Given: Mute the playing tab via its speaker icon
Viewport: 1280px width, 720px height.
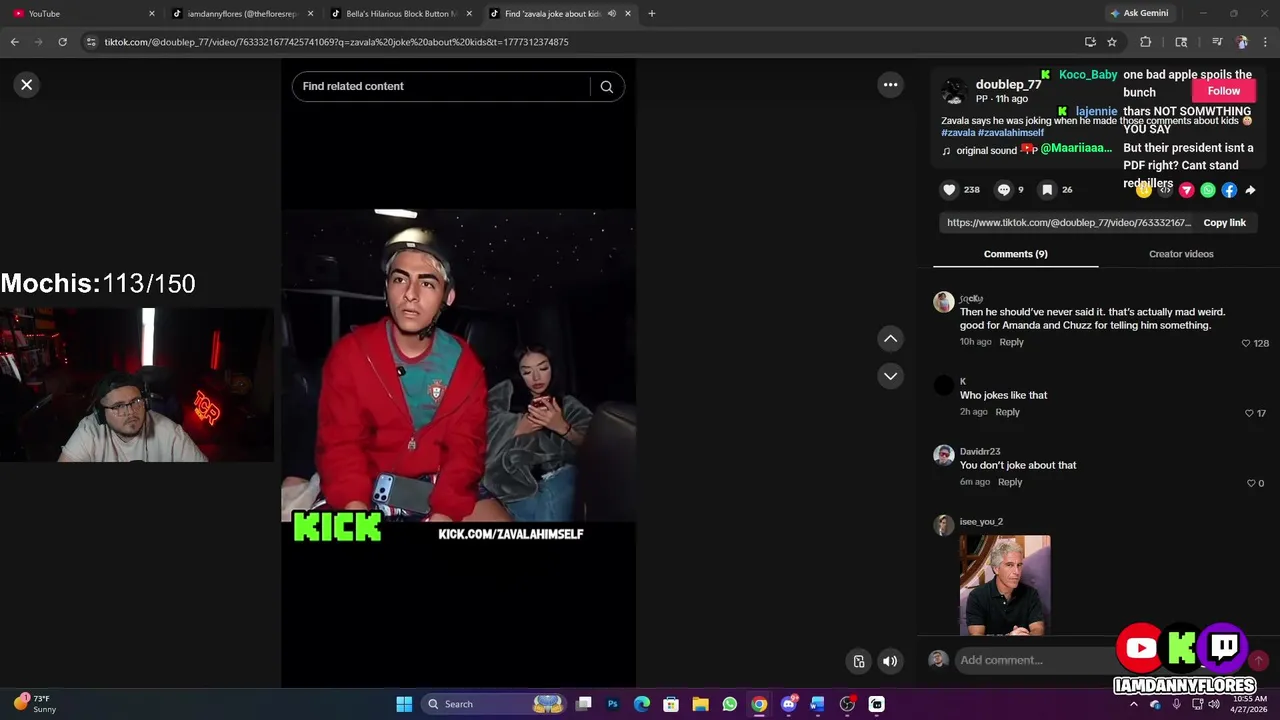Looking at the screenshot, I should click(611, 14).
